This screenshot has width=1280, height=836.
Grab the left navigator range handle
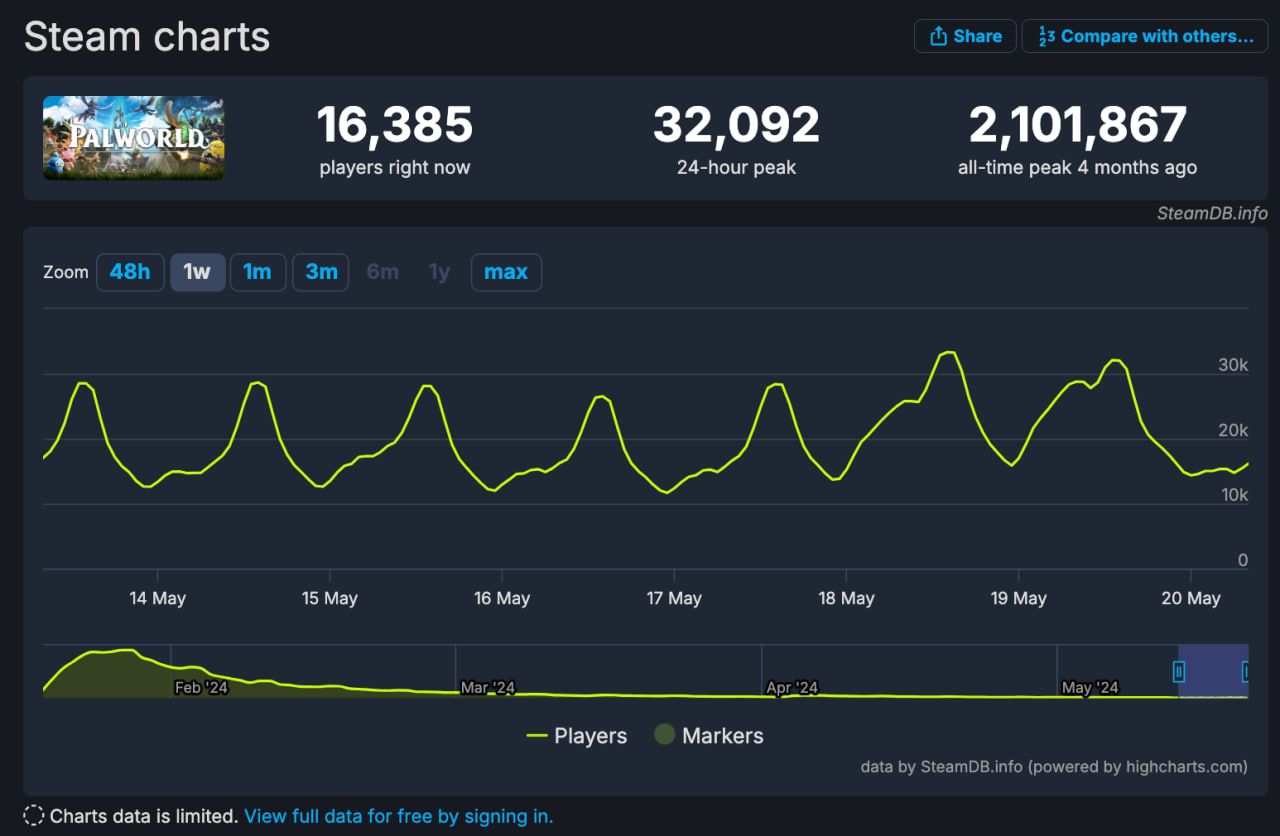tap(1179, 671)
